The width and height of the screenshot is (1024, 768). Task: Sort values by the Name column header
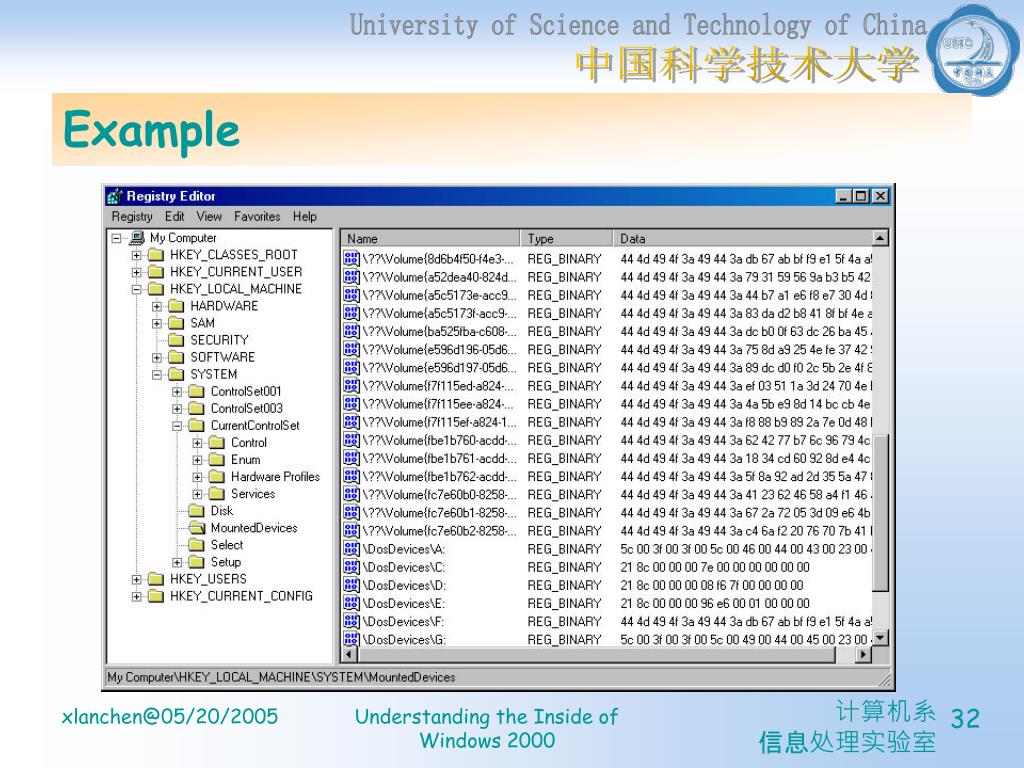[x=430, y=238]
